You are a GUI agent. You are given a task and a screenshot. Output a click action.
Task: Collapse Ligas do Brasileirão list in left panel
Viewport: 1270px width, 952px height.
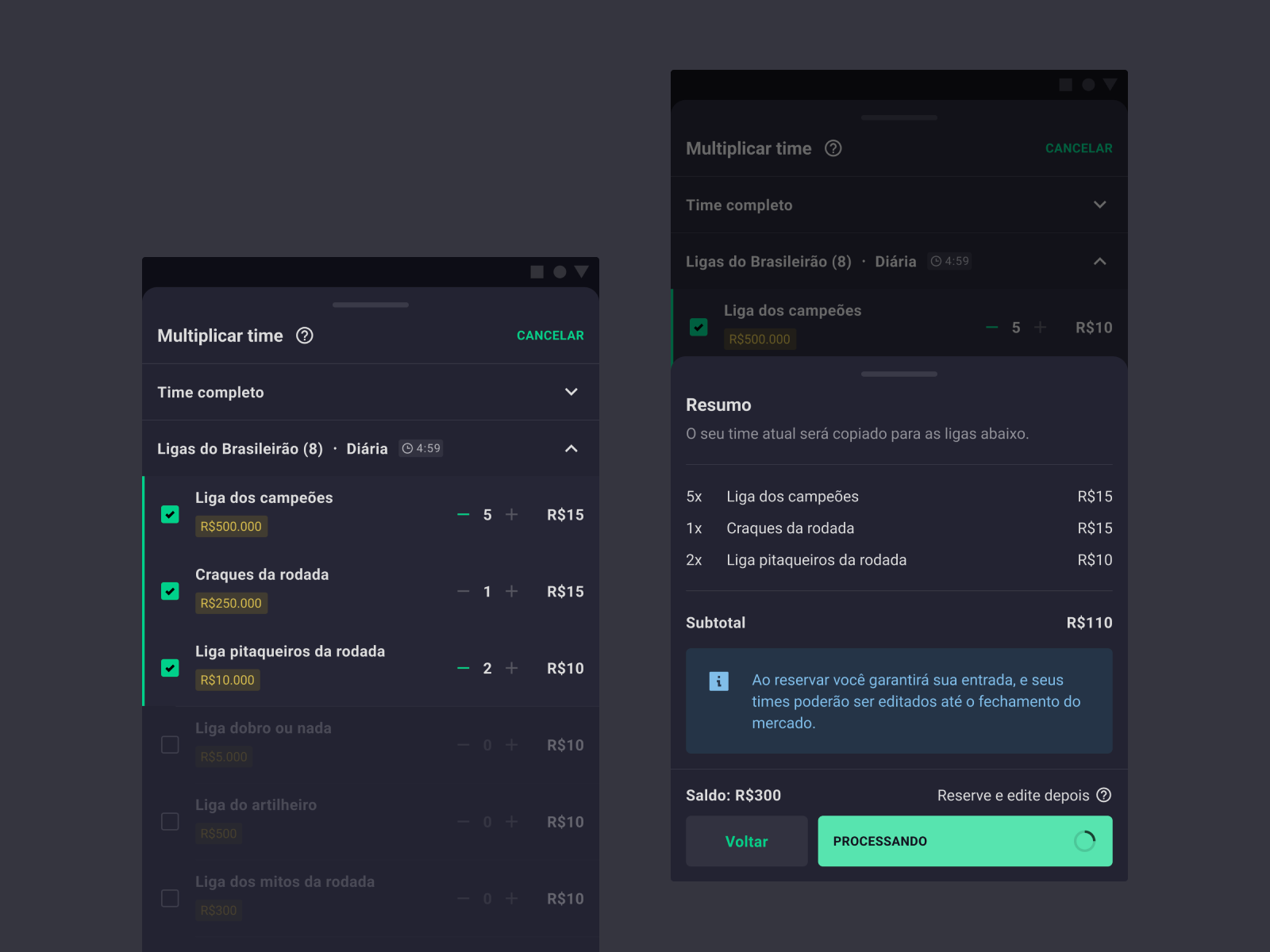(571, 449)
